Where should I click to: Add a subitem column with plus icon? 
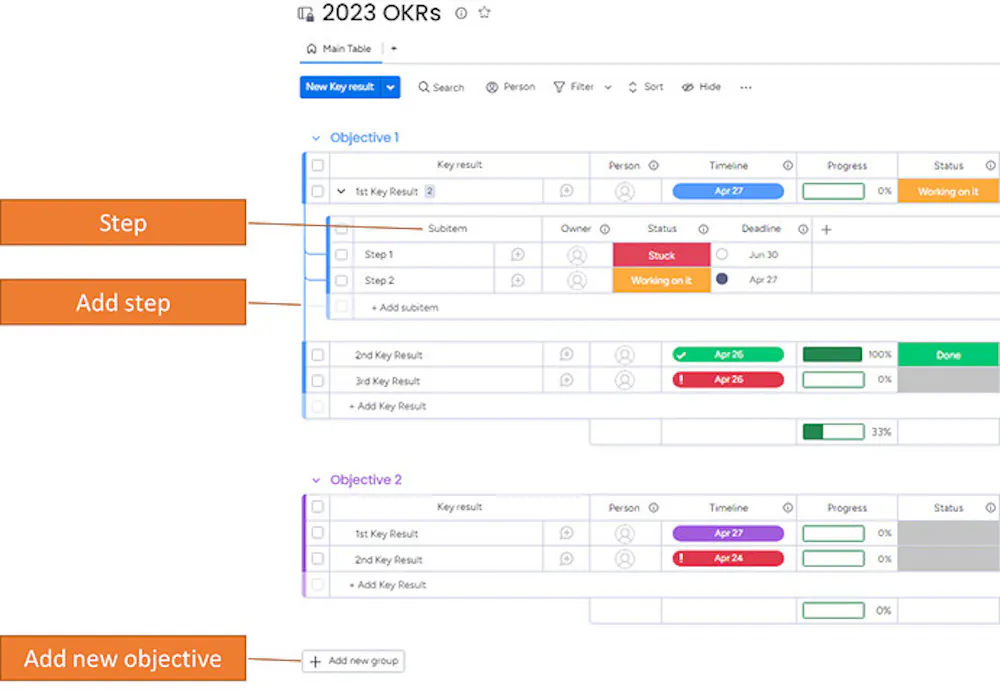pos(827,229)
